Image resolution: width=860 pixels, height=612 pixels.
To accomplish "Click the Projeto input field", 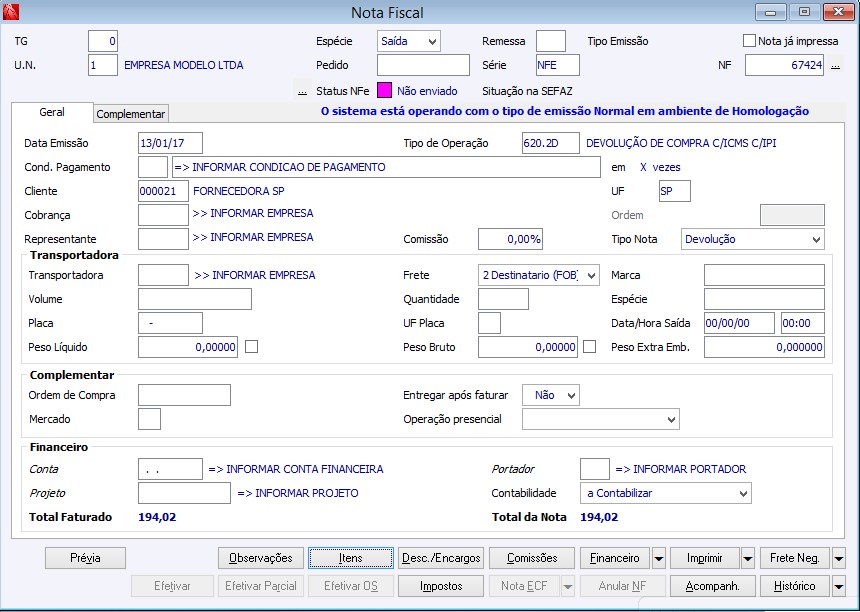I will pos(184,493).
